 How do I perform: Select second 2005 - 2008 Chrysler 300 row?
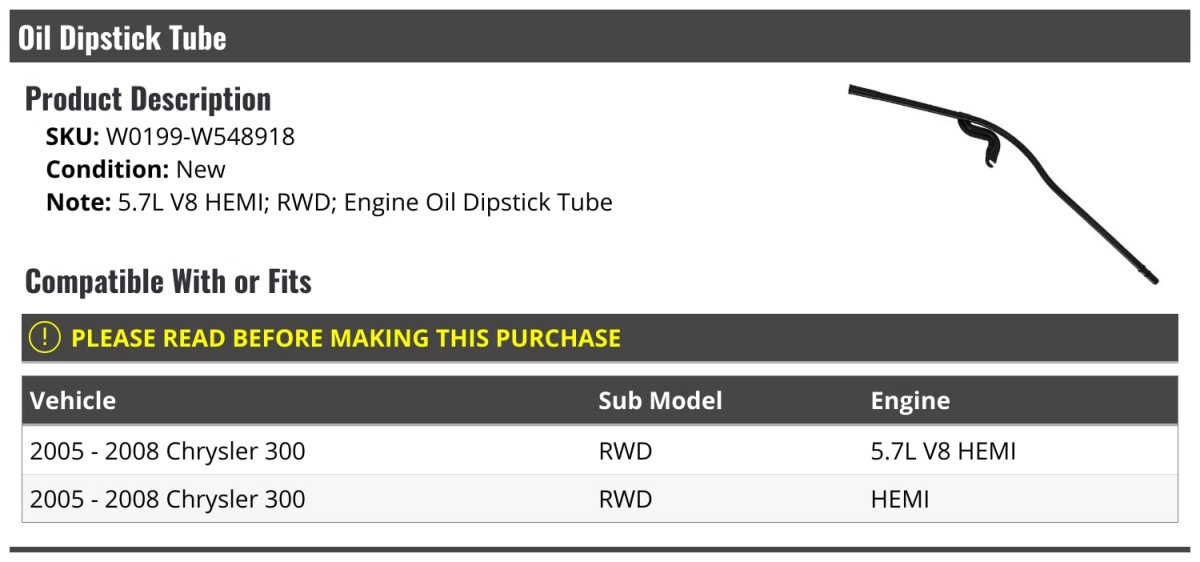click(x=600, y=499)
